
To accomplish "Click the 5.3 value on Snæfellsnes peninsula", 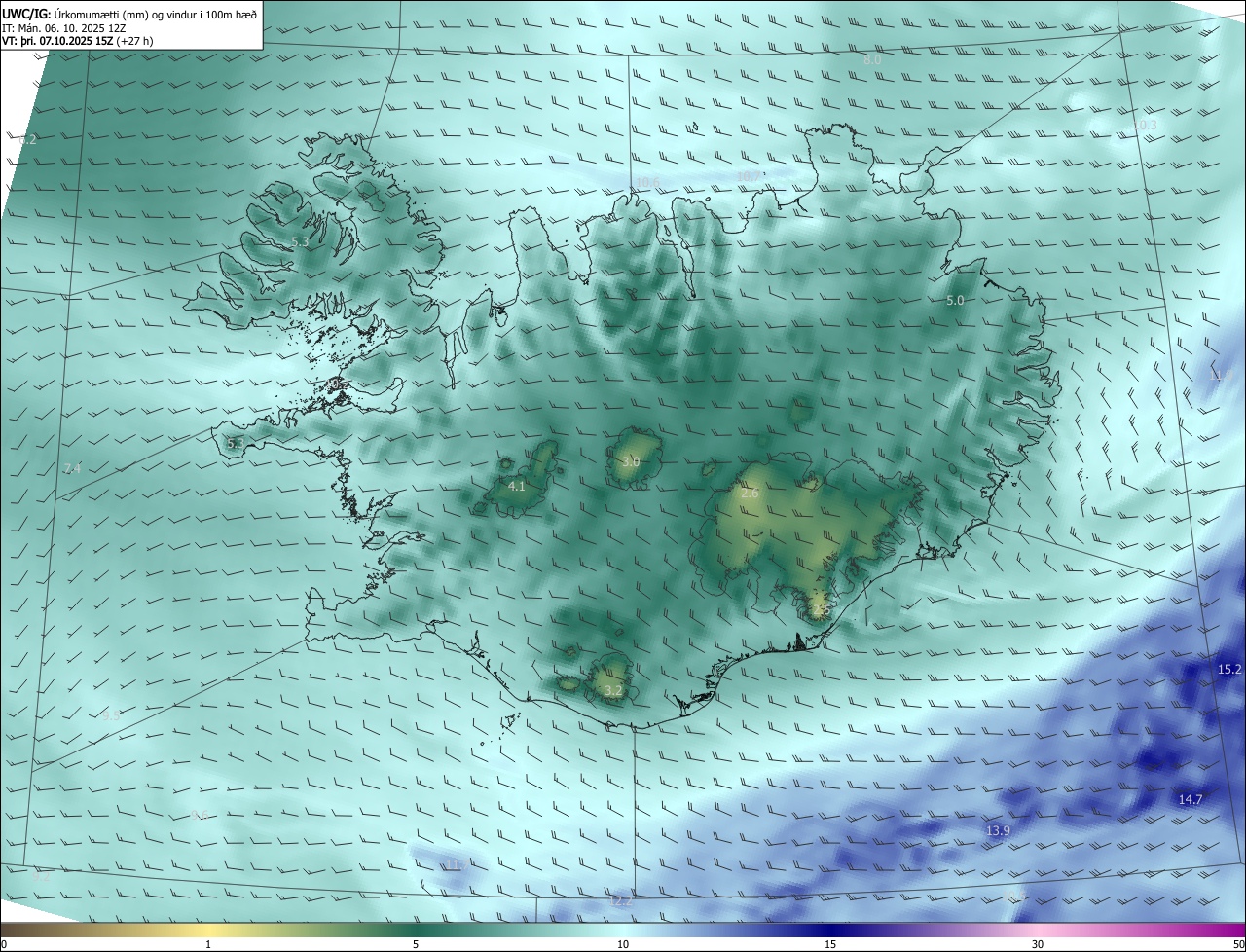I will coord(235,444).
